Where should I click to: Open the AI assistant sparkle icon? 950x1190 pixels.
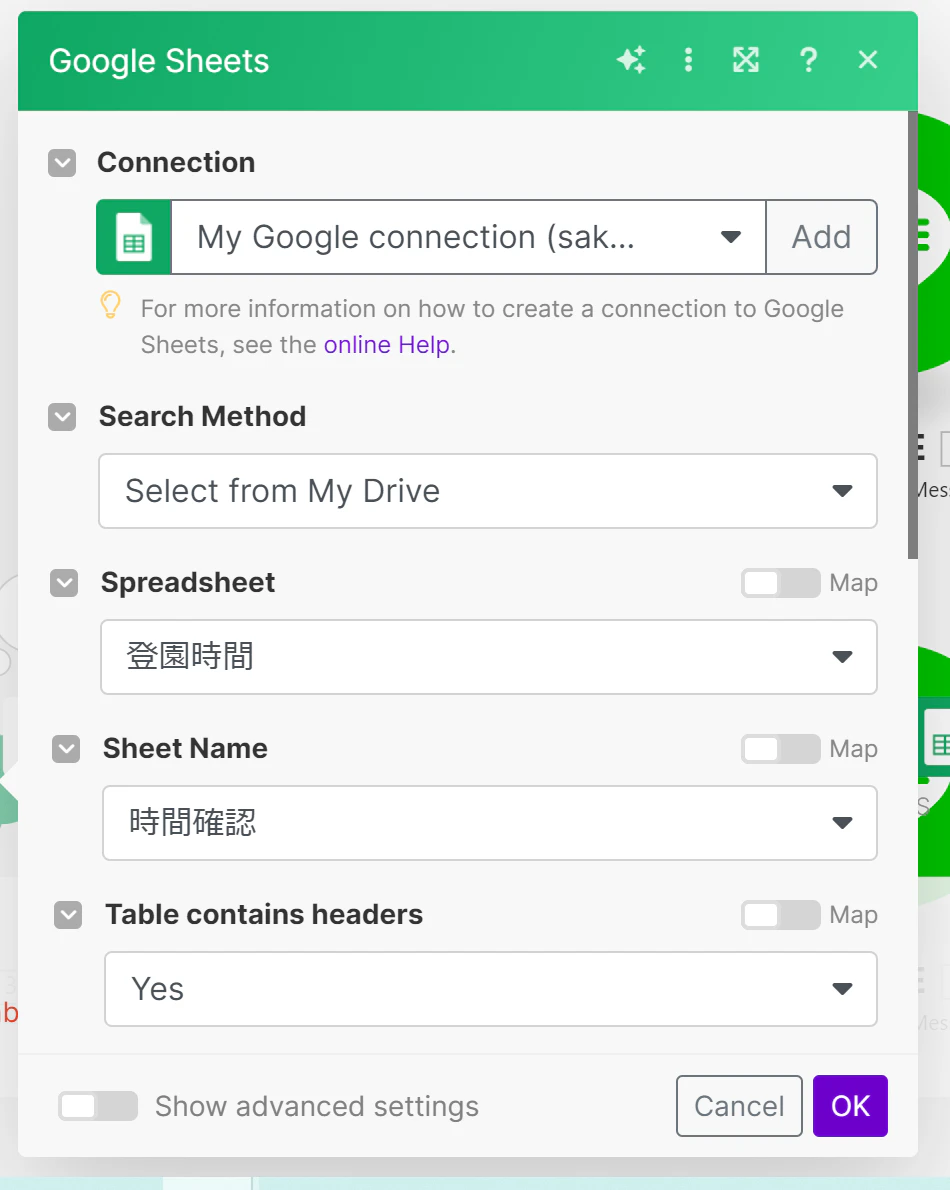[x=631, y=60]
